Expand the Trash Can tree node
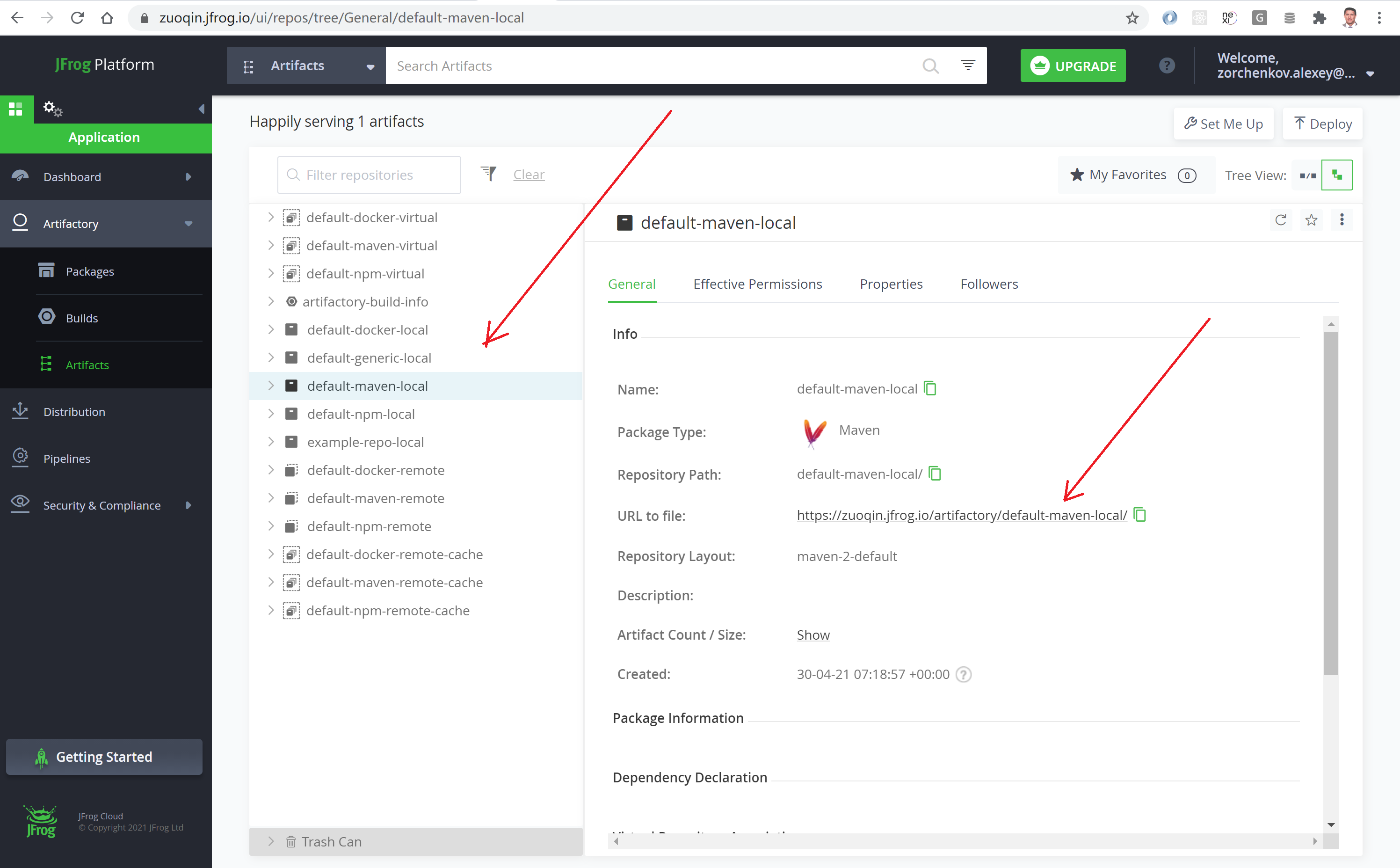 coord(271,842)
